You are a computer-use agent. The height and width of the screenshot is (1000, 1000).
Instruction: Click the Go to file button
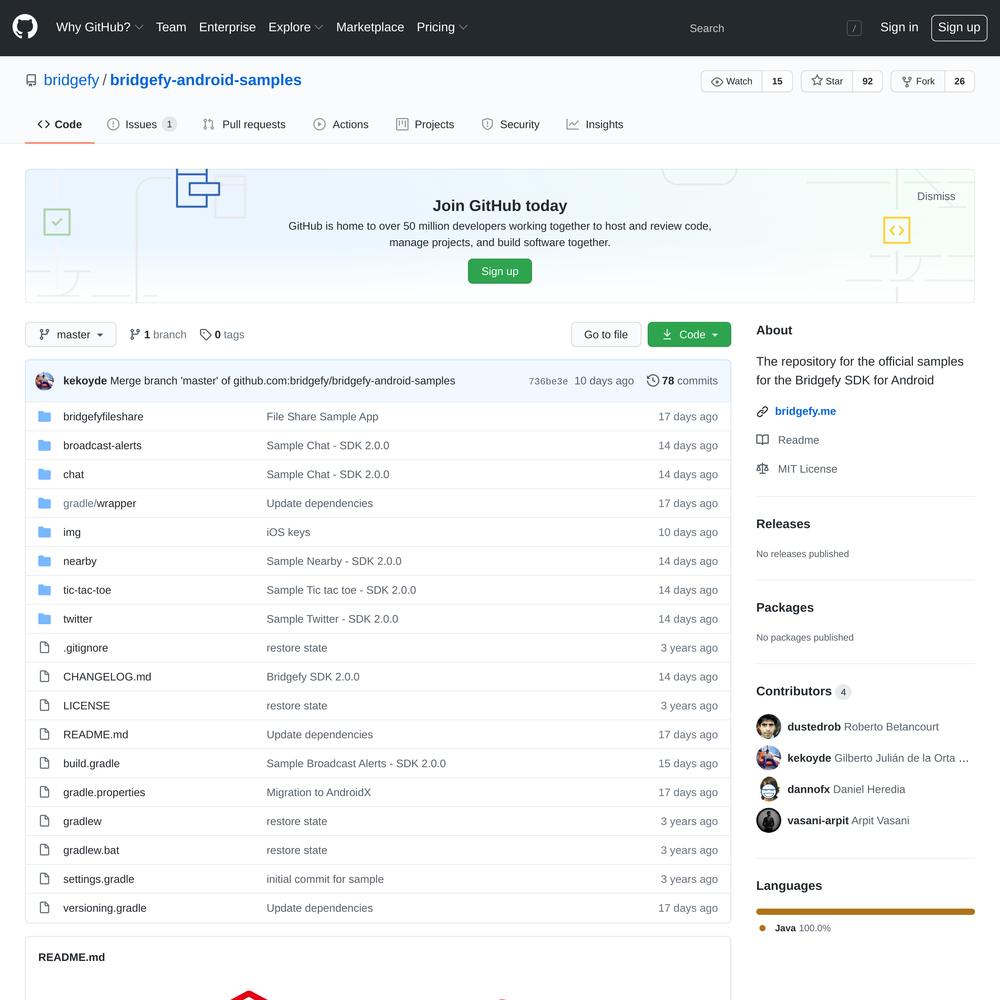[606, 335]
